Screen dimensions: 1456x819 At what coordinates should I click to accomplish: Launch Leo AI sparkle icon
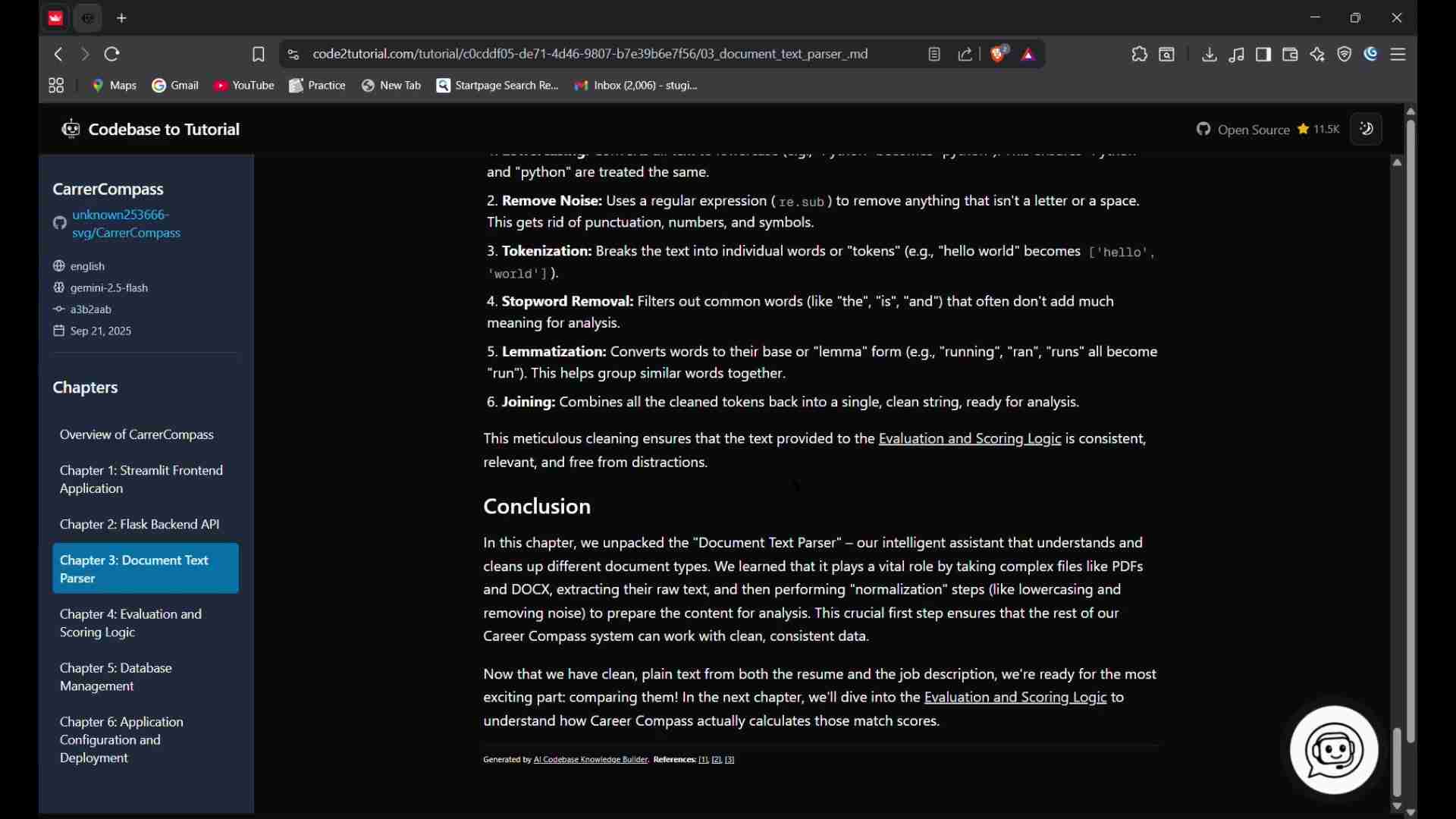pyautogui.click(x=1319, y=55)
